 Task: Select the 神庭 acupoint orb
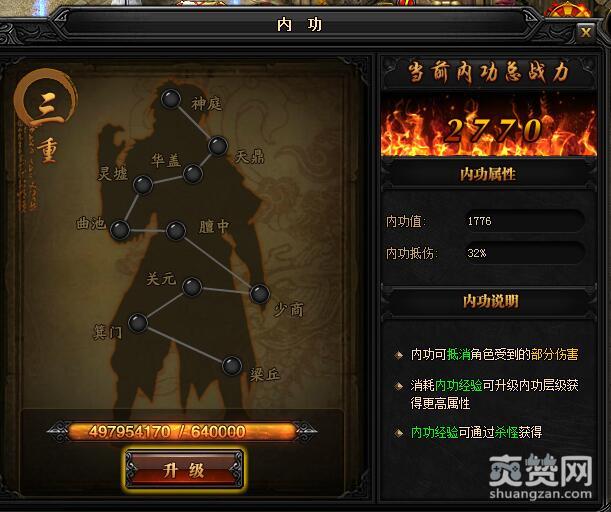pyautogui.click(x=171, y=99)
